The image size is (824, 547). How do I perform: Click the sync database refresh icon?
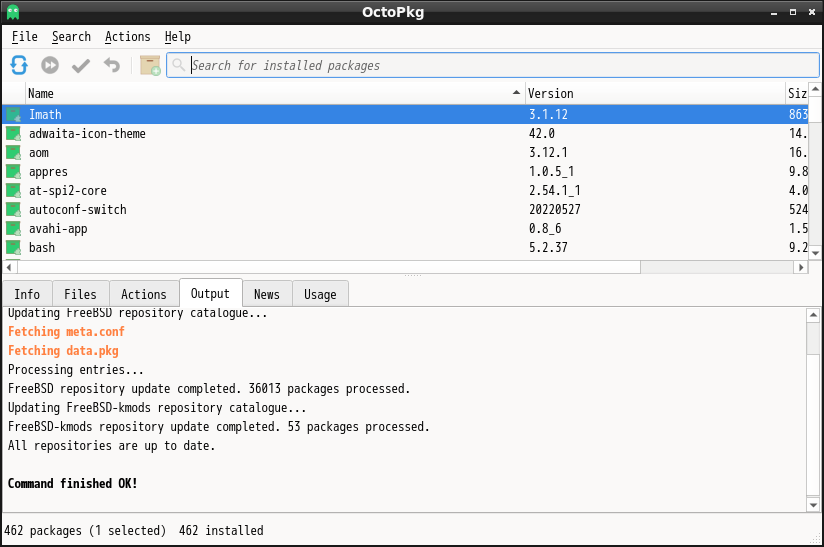pos(19,65)
